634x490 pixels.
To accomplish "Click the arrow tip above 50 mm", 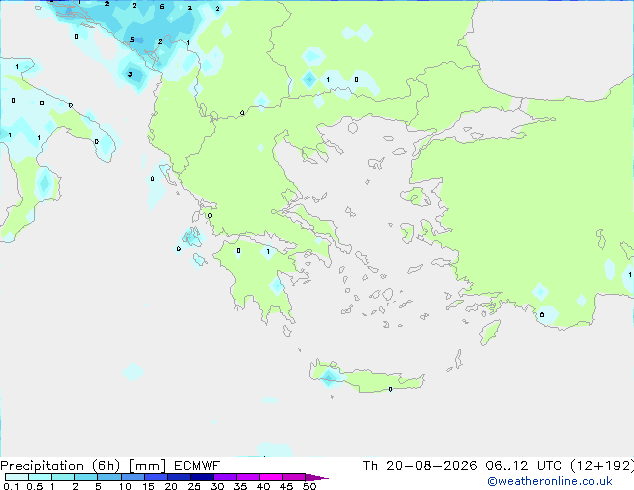I will [x=317, y=477].
